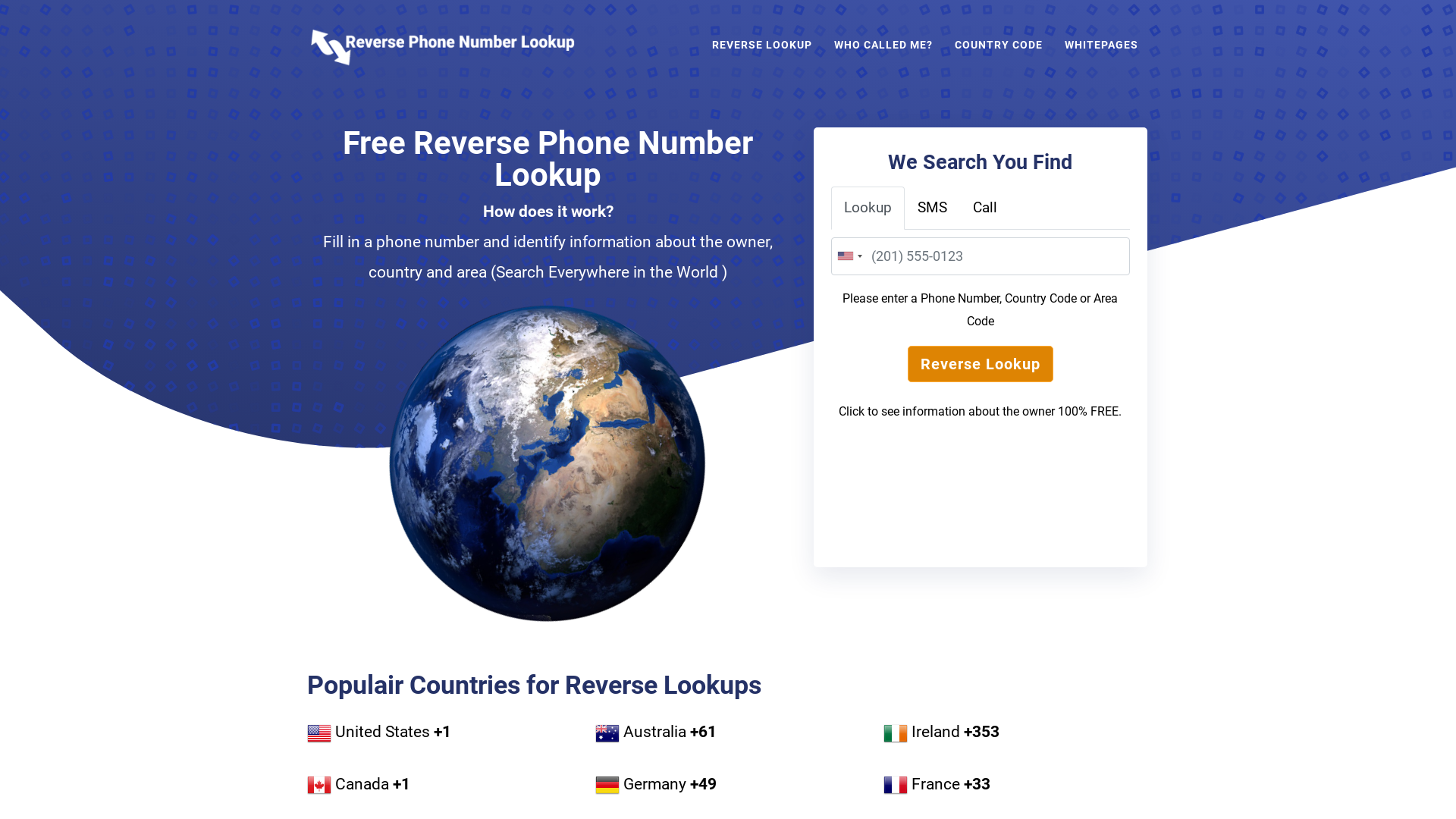Switch to the SMS tab
Image resolution: width=1456 pixels, height=819 pixels.
[x=932, y=207]
